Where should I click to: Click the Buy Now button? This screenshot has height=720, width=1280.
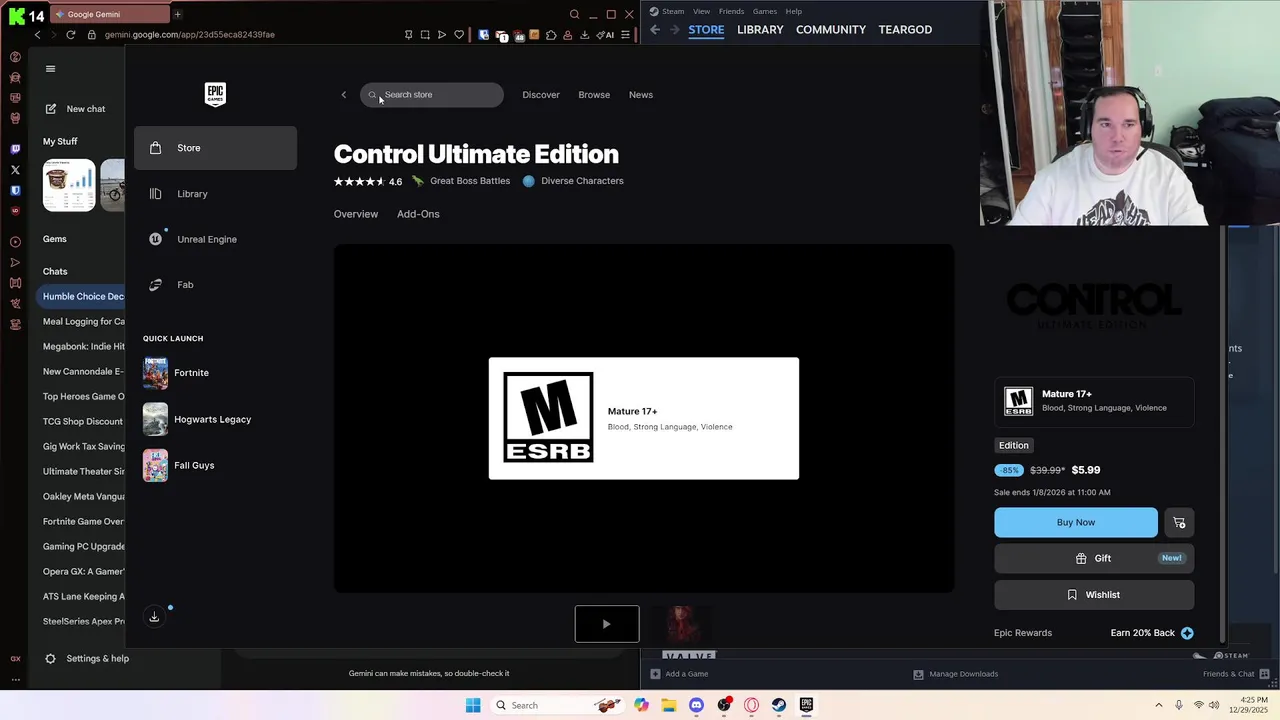[x=1076, y=522]
